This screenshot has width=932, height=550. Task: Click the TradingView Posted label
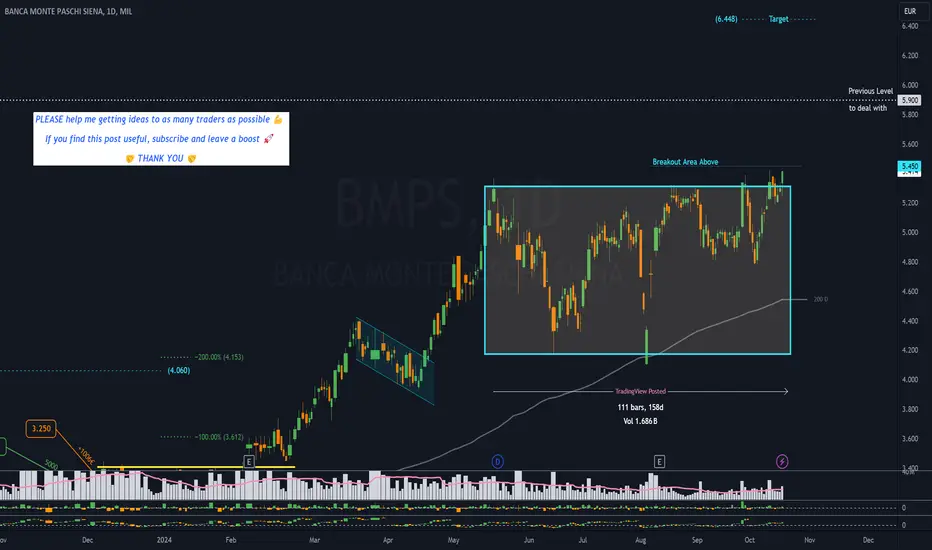click(x=640, y=391)
